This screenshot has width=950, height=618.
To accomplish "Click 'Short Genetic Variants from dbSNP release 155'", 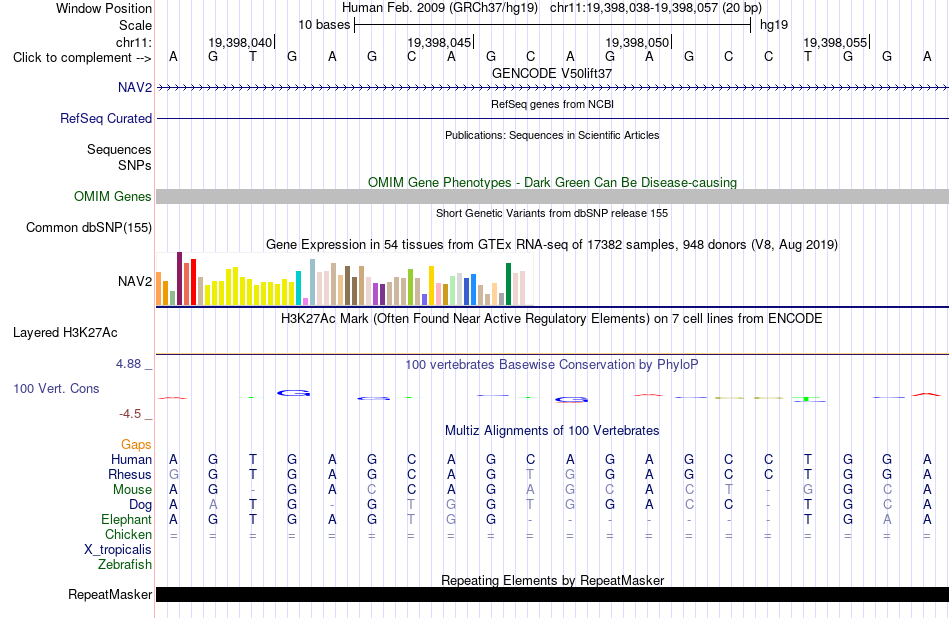I will (x=552, y=213).
